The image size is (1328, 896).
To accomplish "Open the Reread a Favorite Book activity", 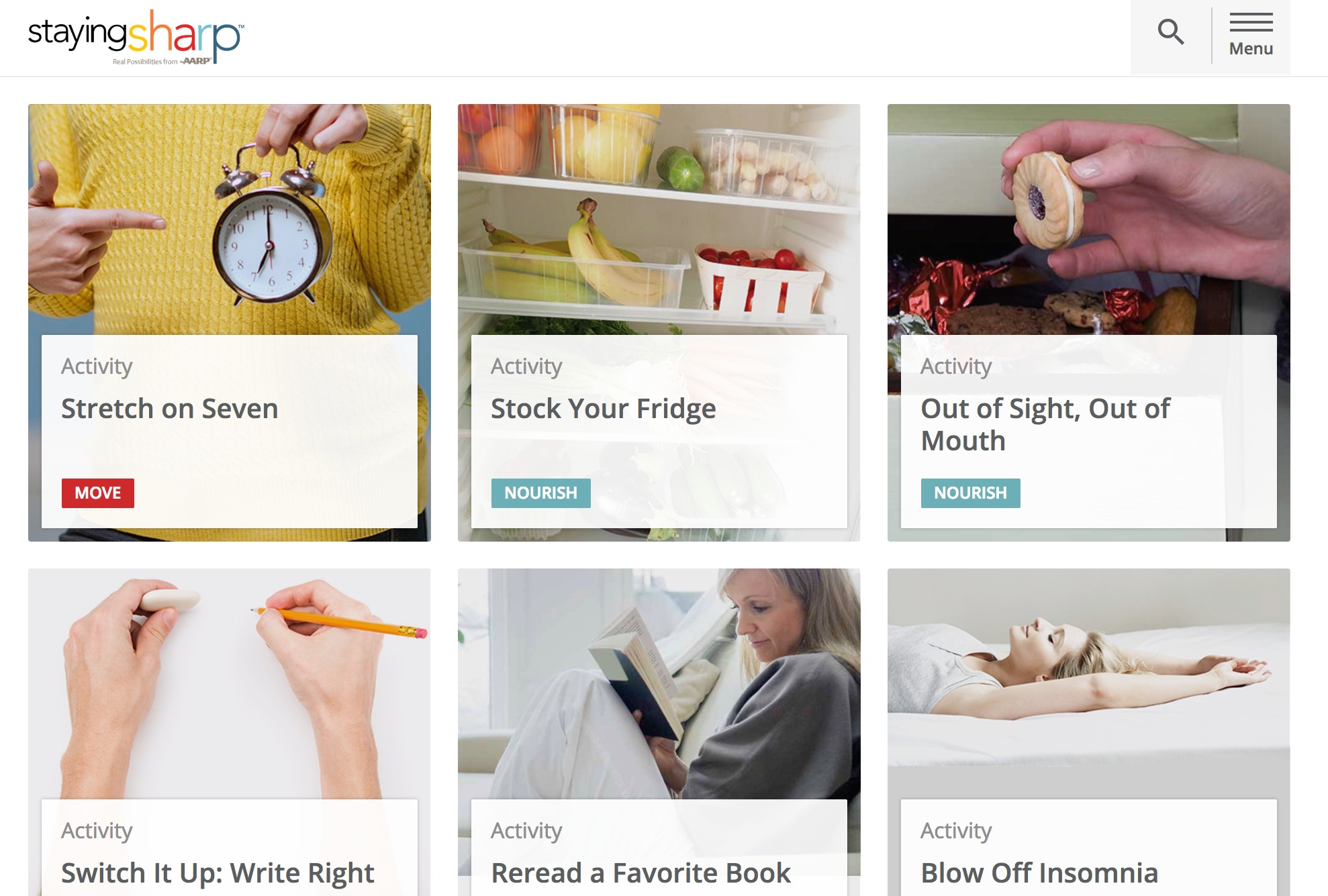I will click(x=641, y=873).
